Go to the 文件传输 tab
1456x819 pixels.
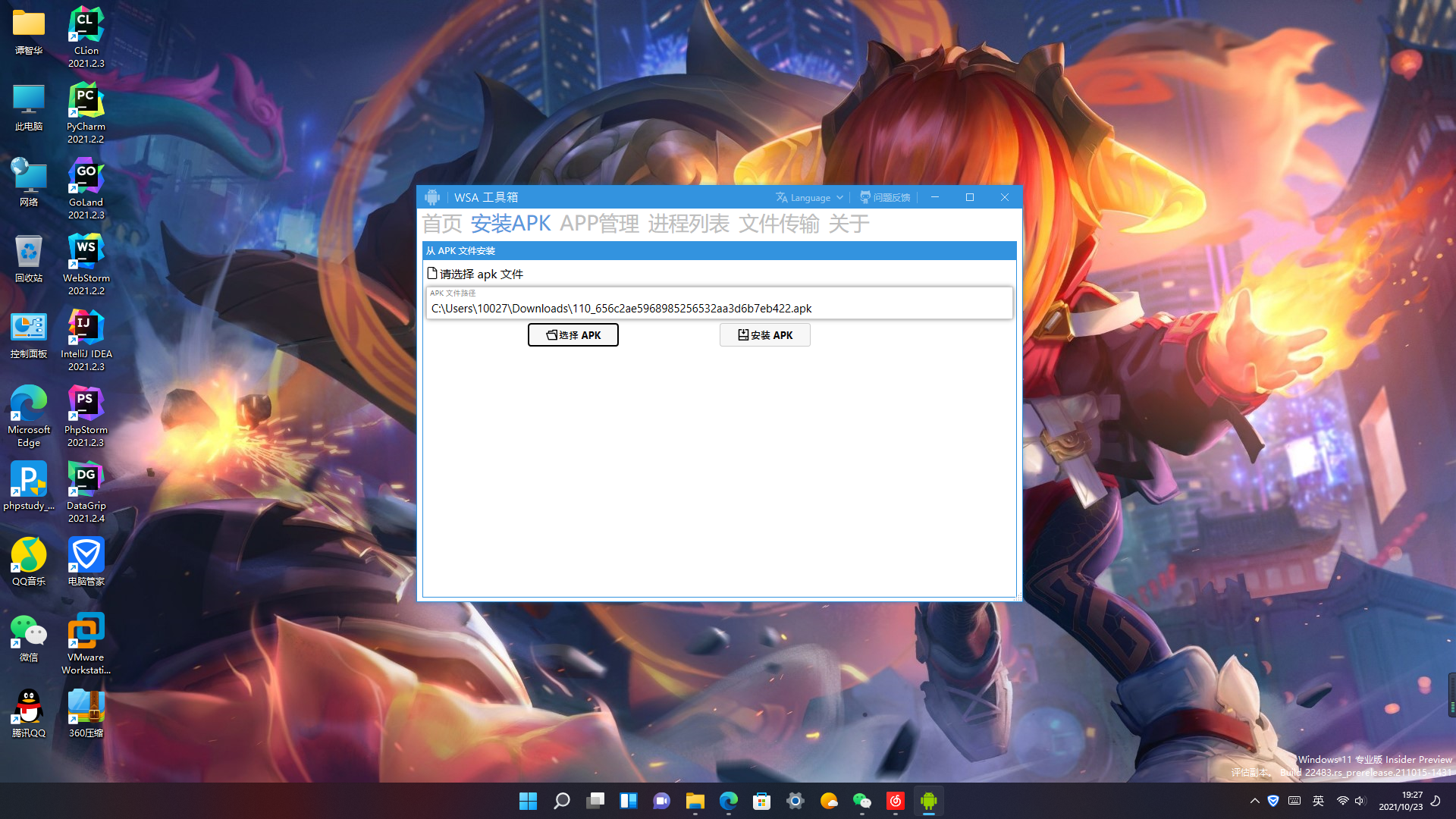[779, 224]
